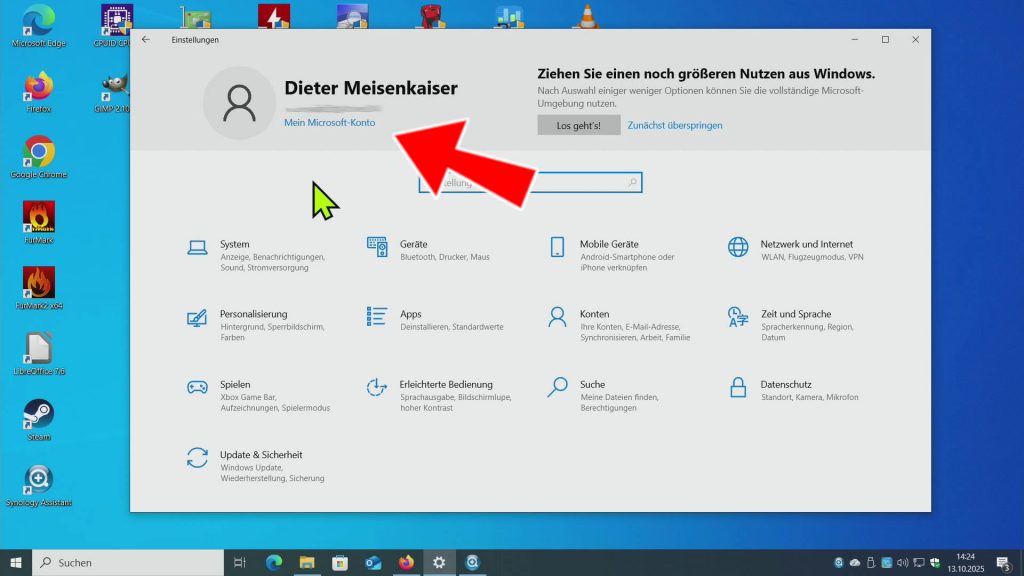This screenshot has width=1024, height=576.
Task: Open the System settings category
Action: pyautogui.click(x=234, y=245)
